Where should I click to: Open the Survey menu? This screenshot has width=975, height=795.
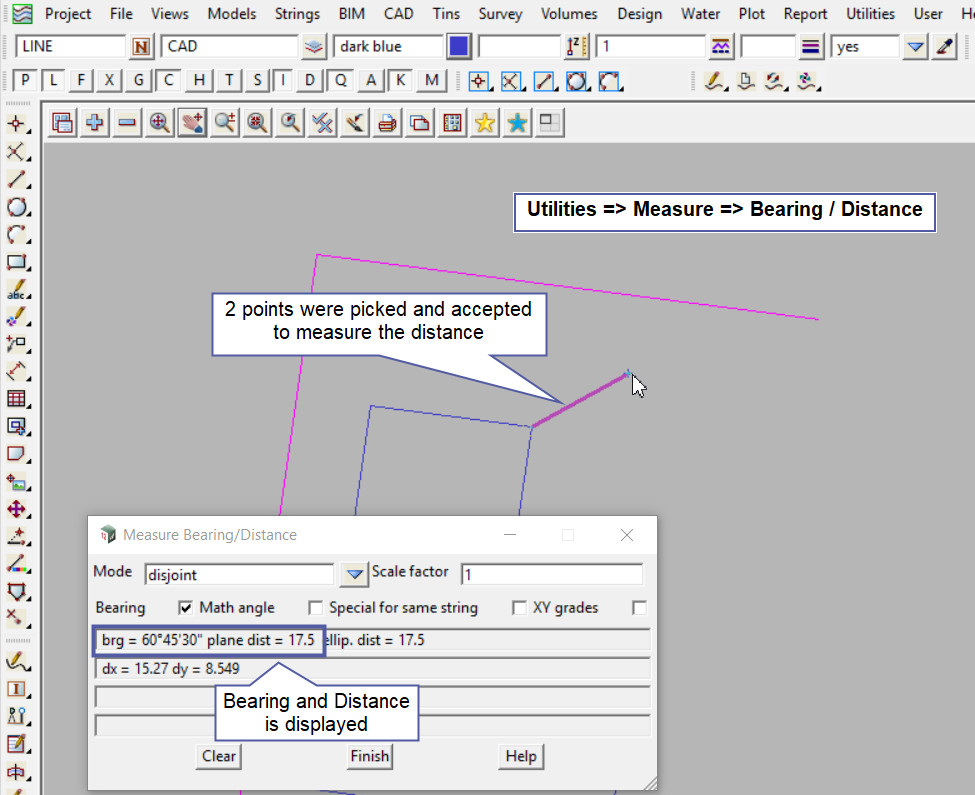click(500, 14)
